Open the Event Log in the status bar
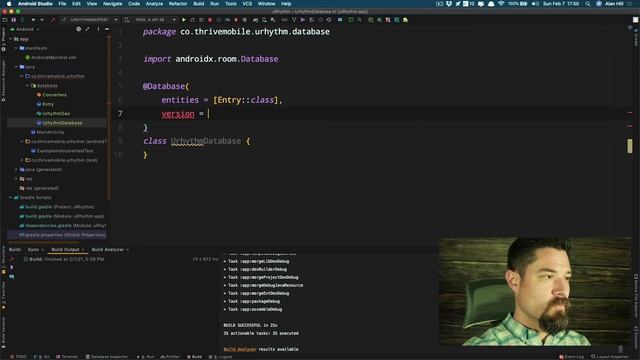Screen dimensions: 640x360 click(x=571, y=357)
